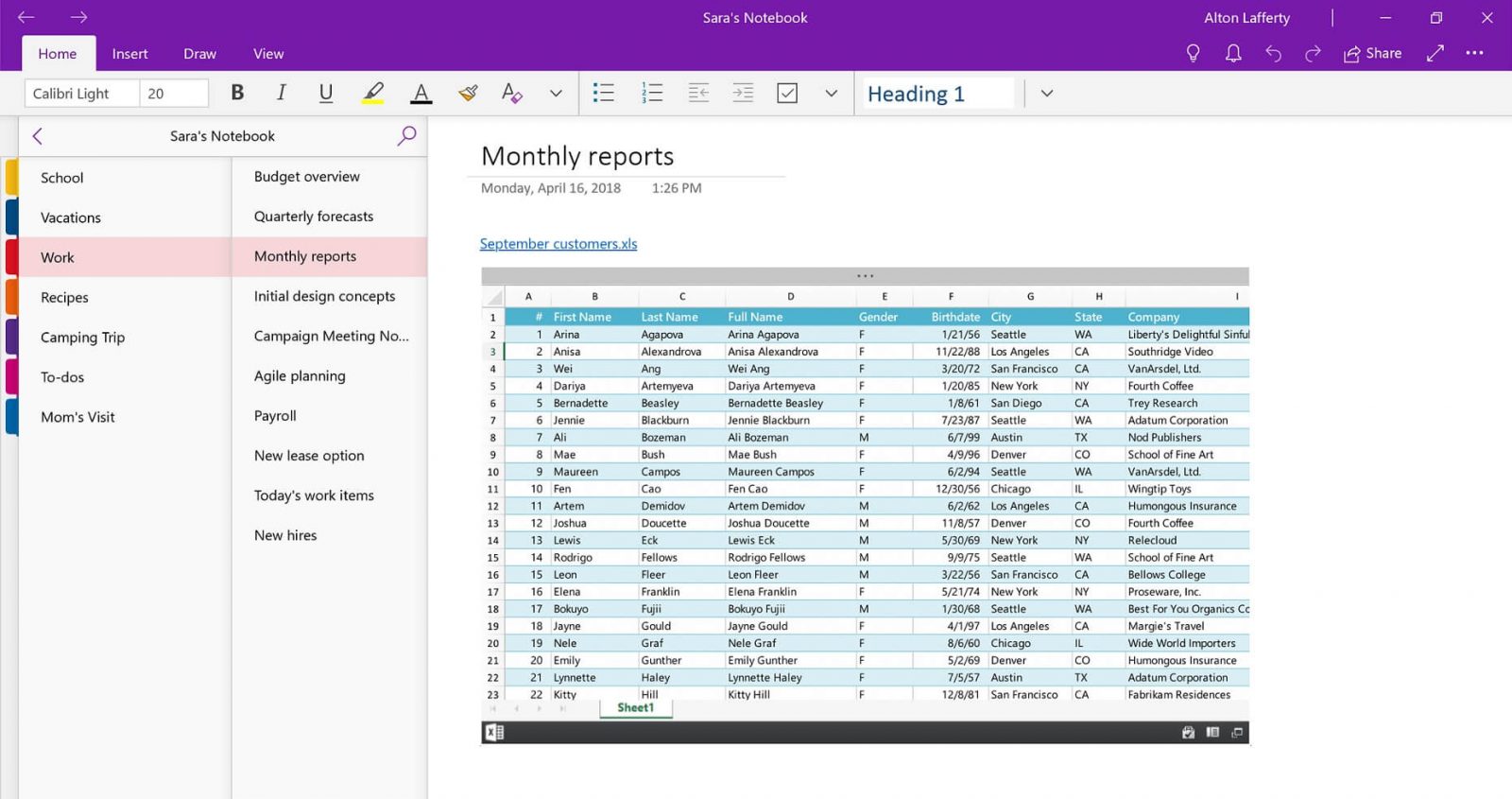The height and width of the screenshot is (799, 1512).
Task: Open the New lease option page
Action: 330,455
